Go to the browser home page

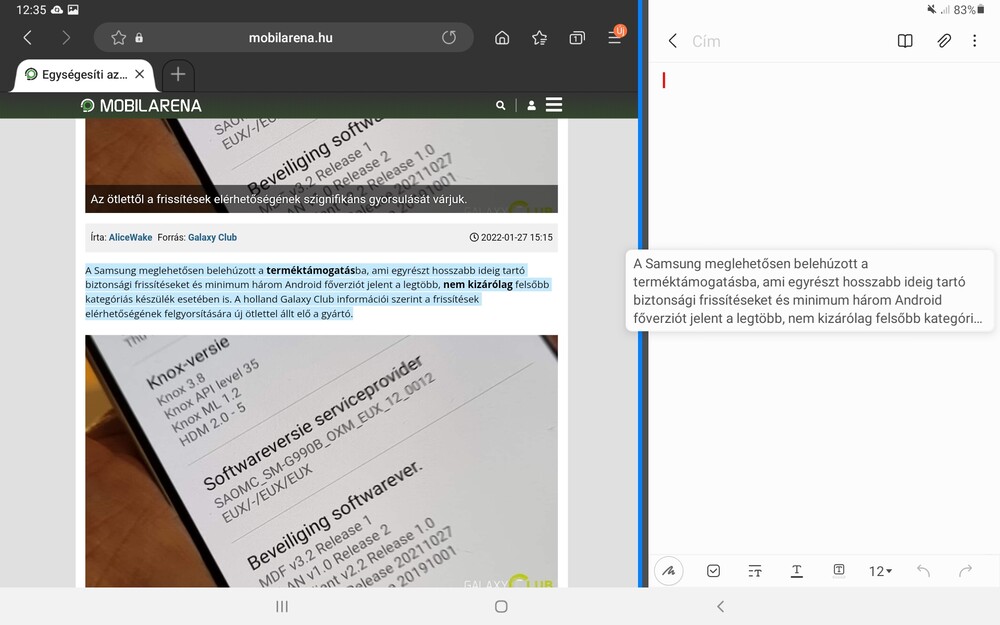pyautogui.click(x=502, y=38)
